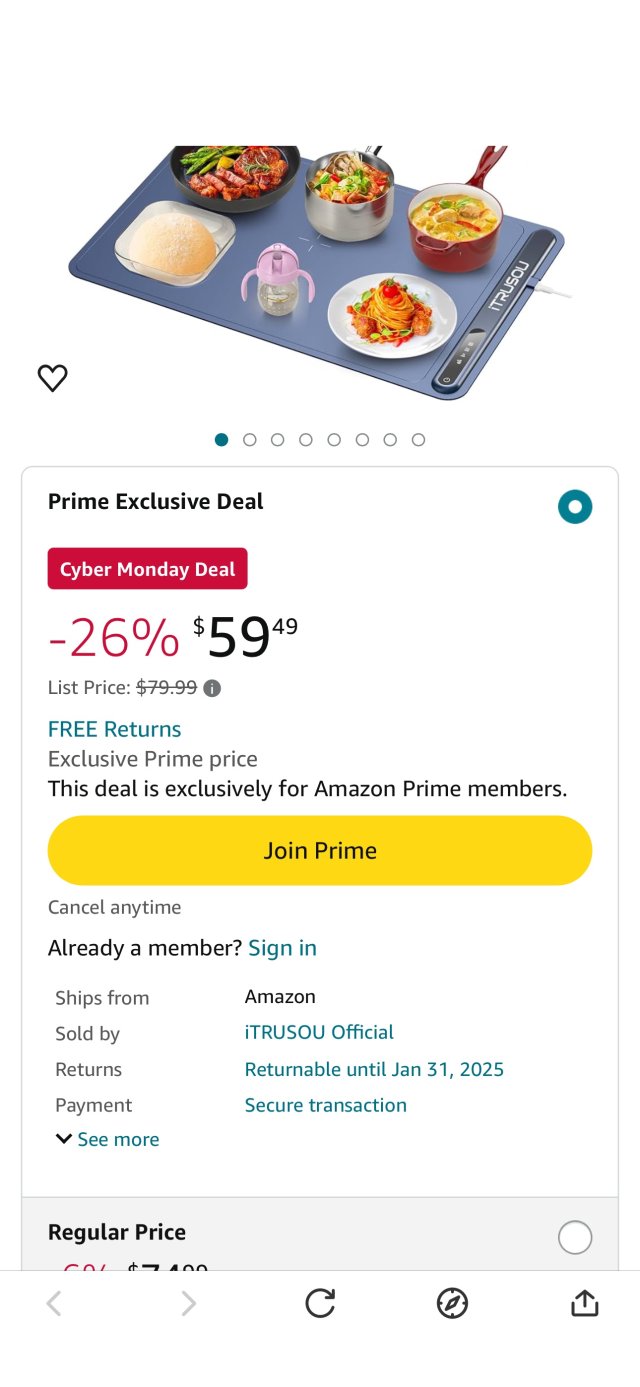Click the List Price info icon
Viewport: 640px width, 1387px height.
click(x=212, y=688)
